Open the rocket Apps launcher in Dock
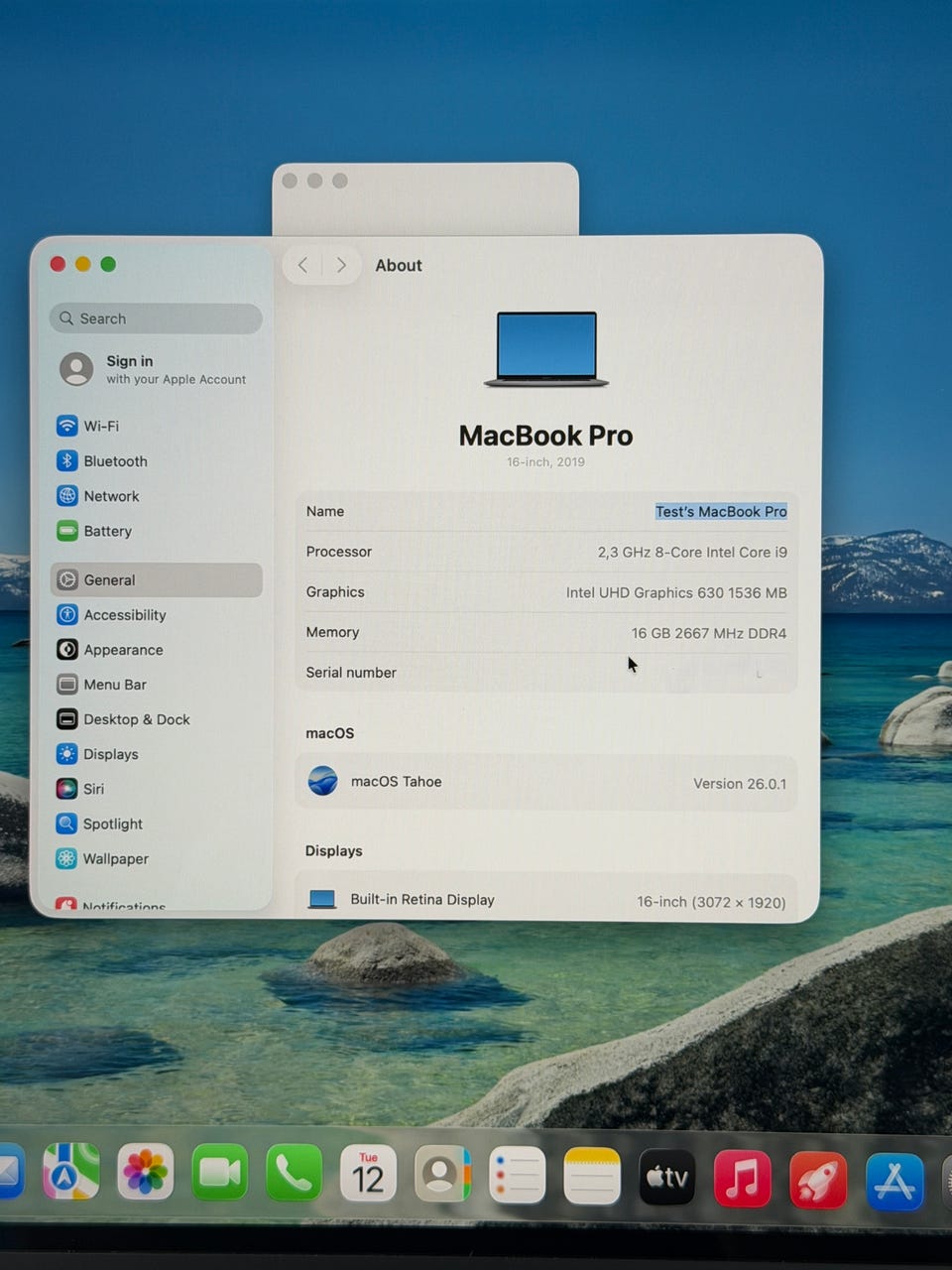952x1270 pixels. pos(818,1180)
